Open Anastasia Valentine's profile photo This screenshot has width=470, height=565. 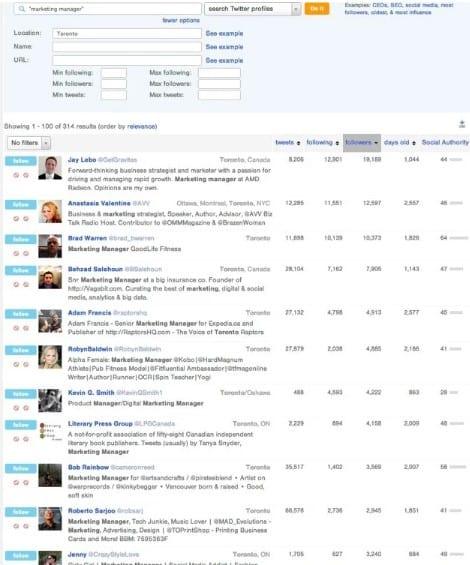[x=50, y=212]
